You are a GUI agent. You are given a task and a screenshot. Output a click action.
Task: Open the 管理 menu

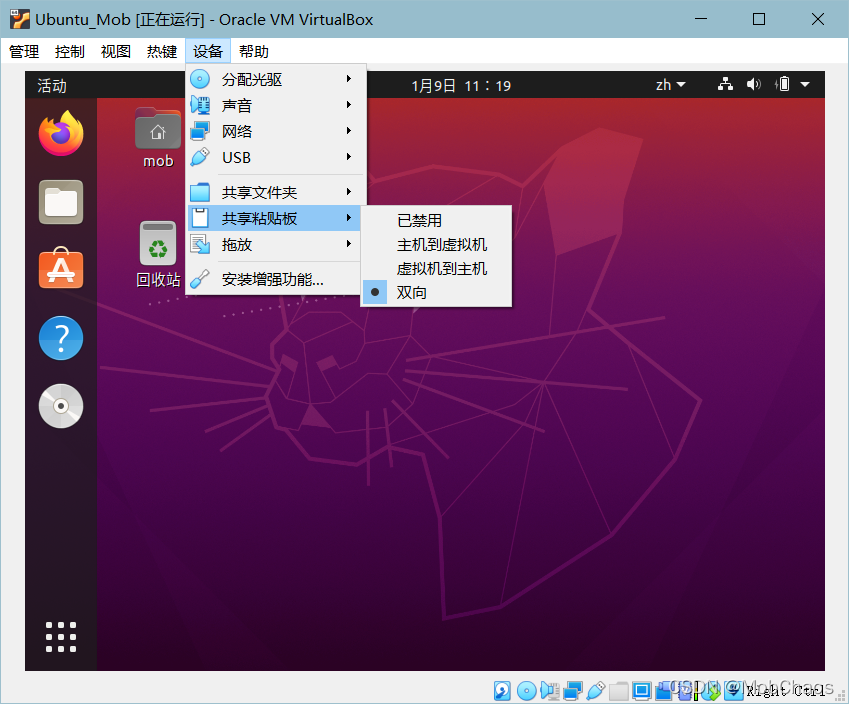coord(24,51)
